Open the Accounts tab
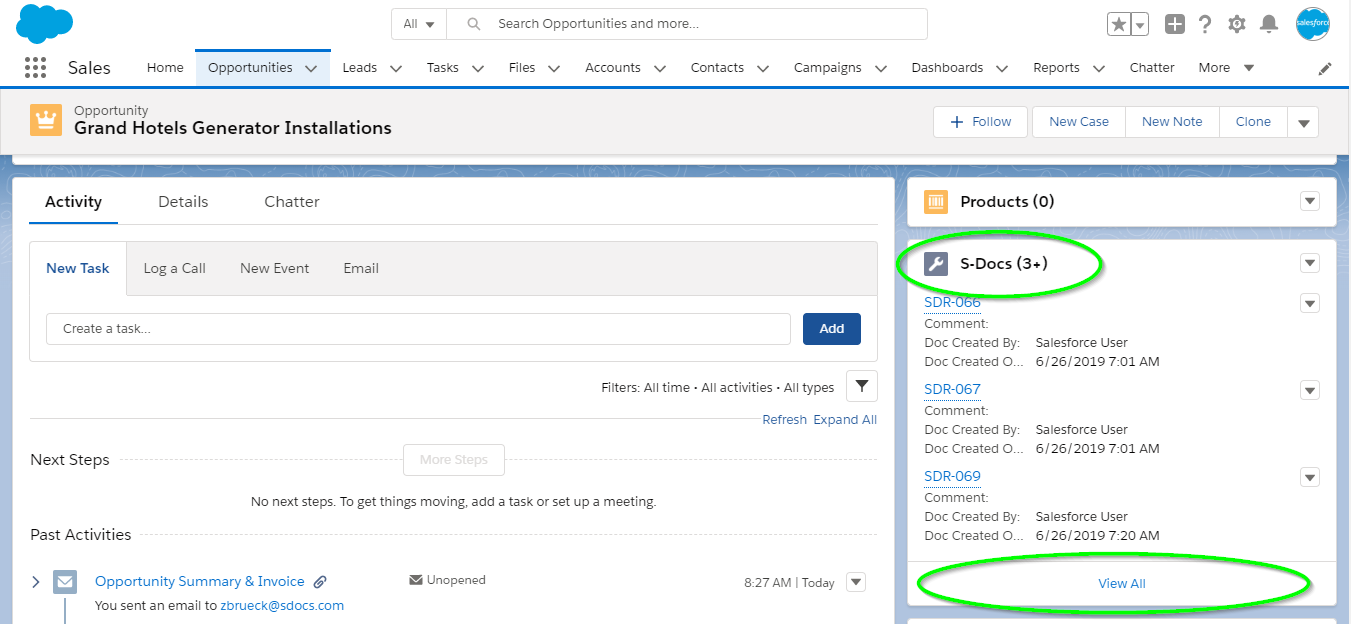The width and height of the screenshot is (1351, 624). pyautogui.click(x=613, y=68)
